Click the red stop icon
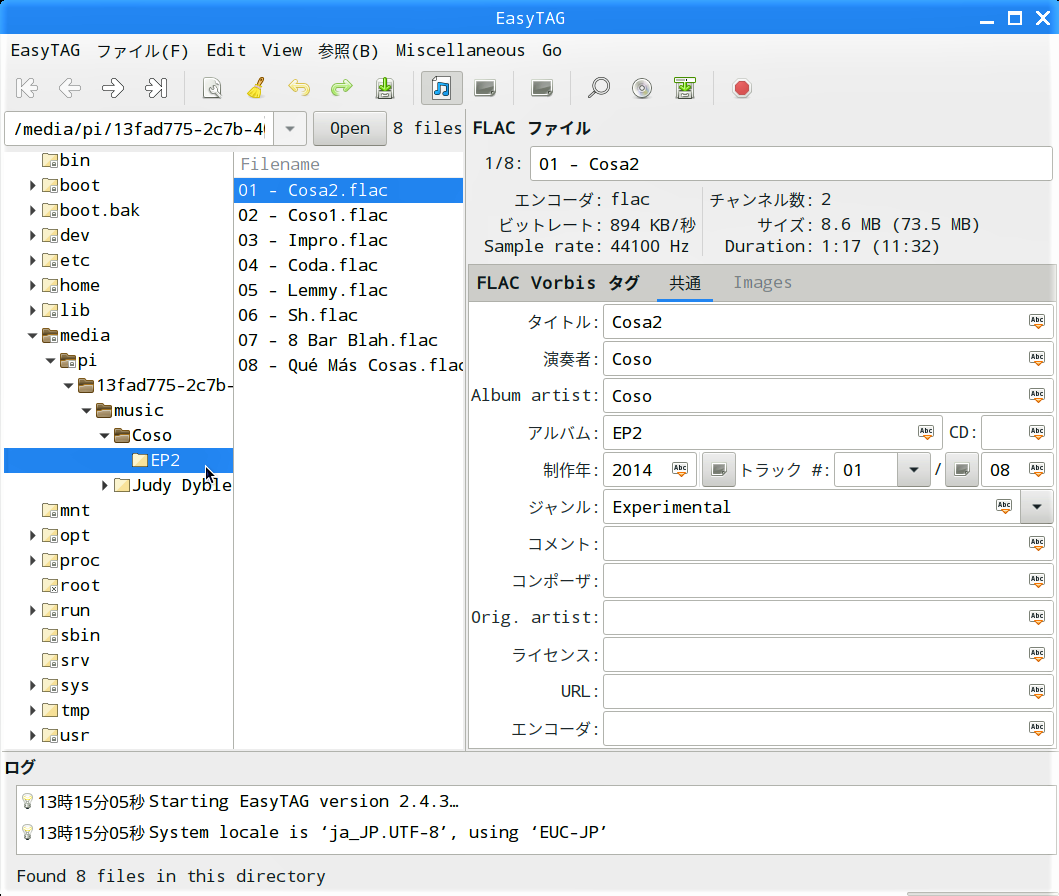The image size is (1059, 896). point(742,88)
